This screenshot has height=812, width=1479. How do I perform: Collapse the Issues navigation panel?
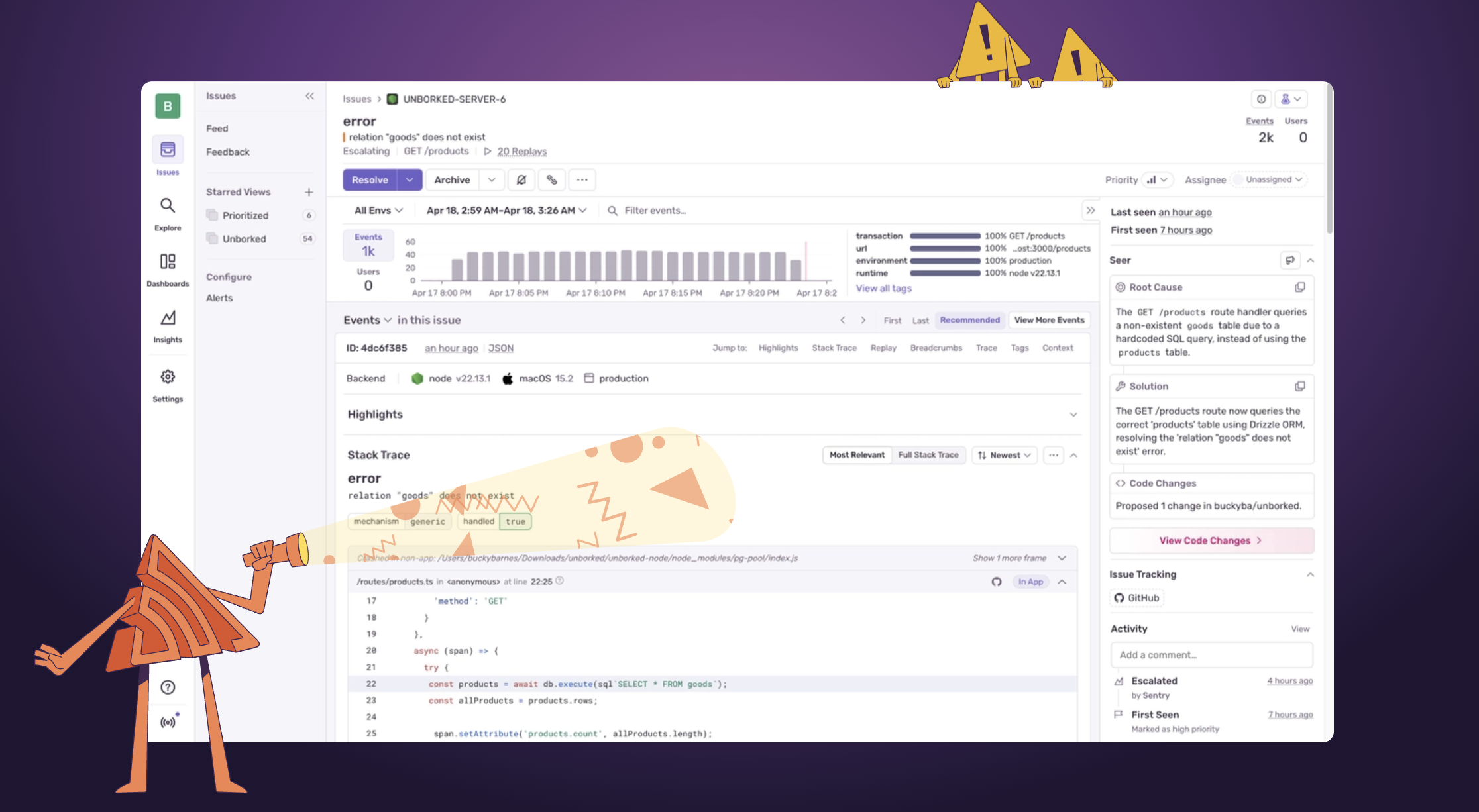coord(309,96)
